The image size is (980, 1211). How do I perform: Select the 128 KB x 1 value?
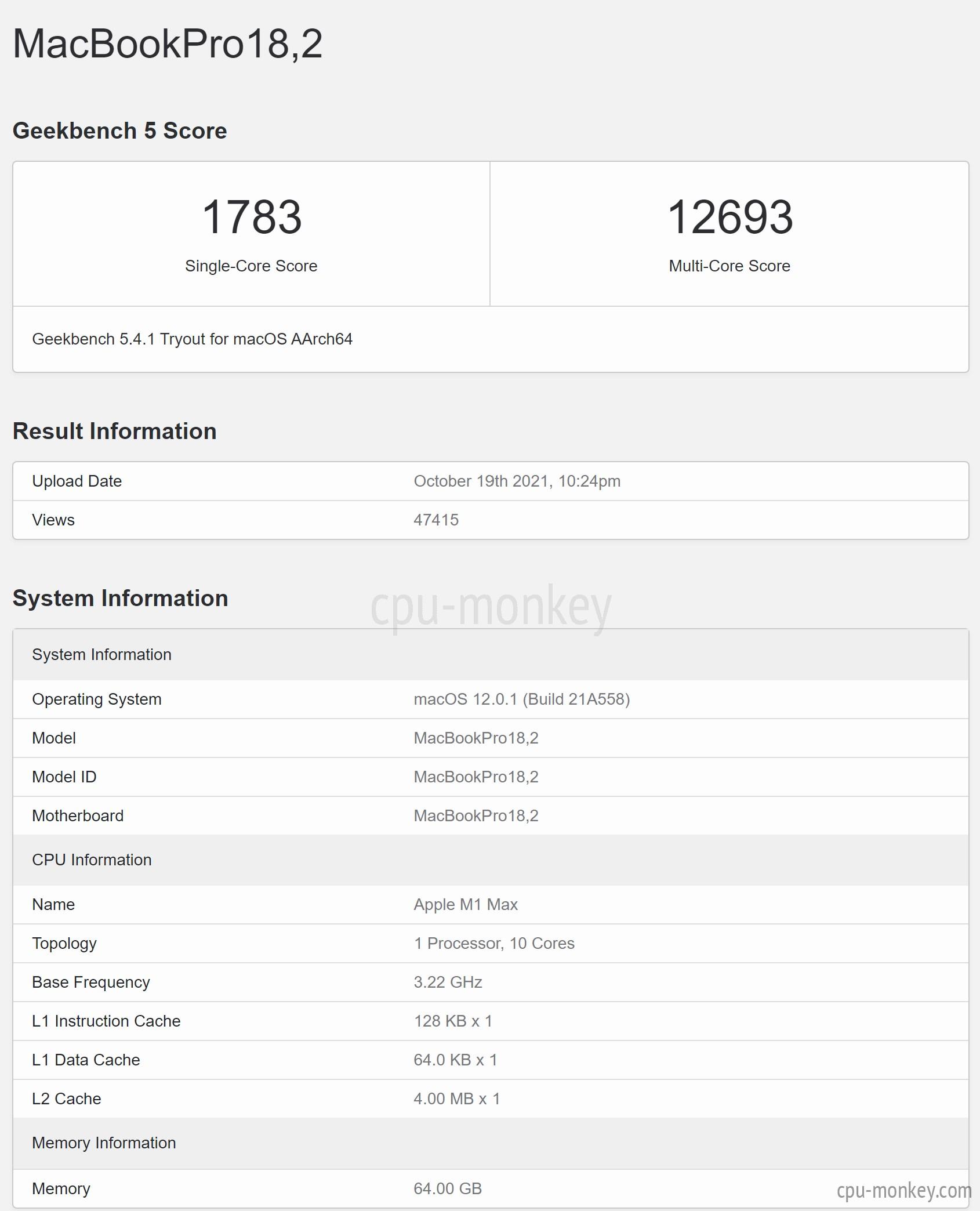point(453,1021)
